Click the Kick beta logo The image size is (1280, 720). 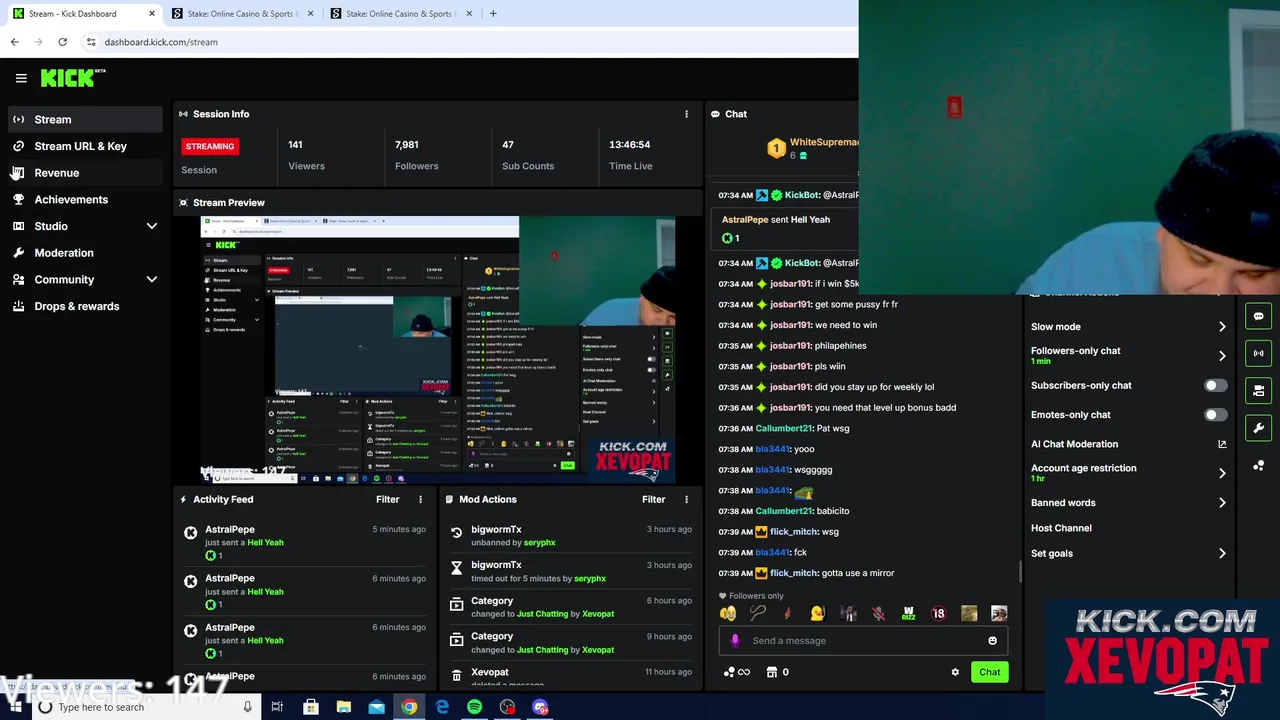point(73,78)
